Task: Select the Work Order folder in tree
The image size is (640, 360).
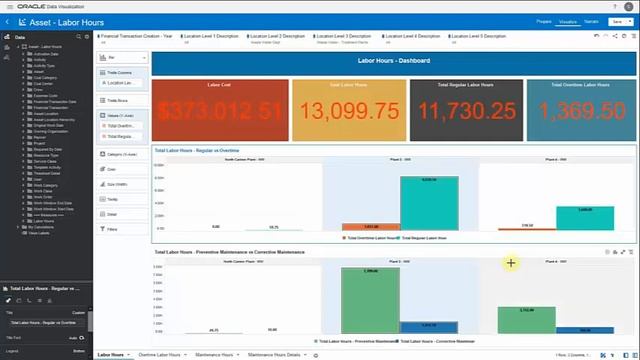Action: point(43,197)
